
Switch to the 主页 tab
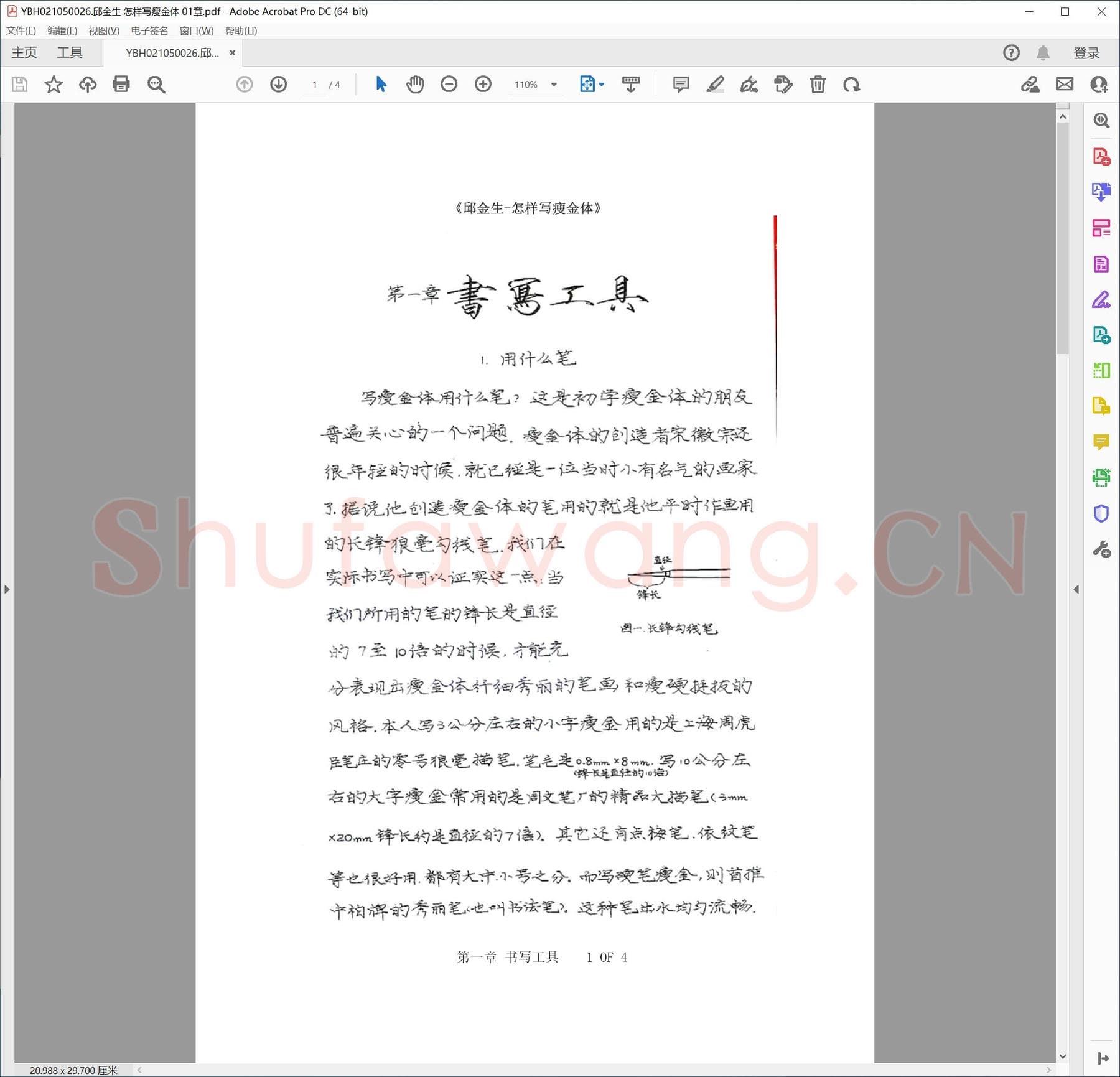click(24, 53)
